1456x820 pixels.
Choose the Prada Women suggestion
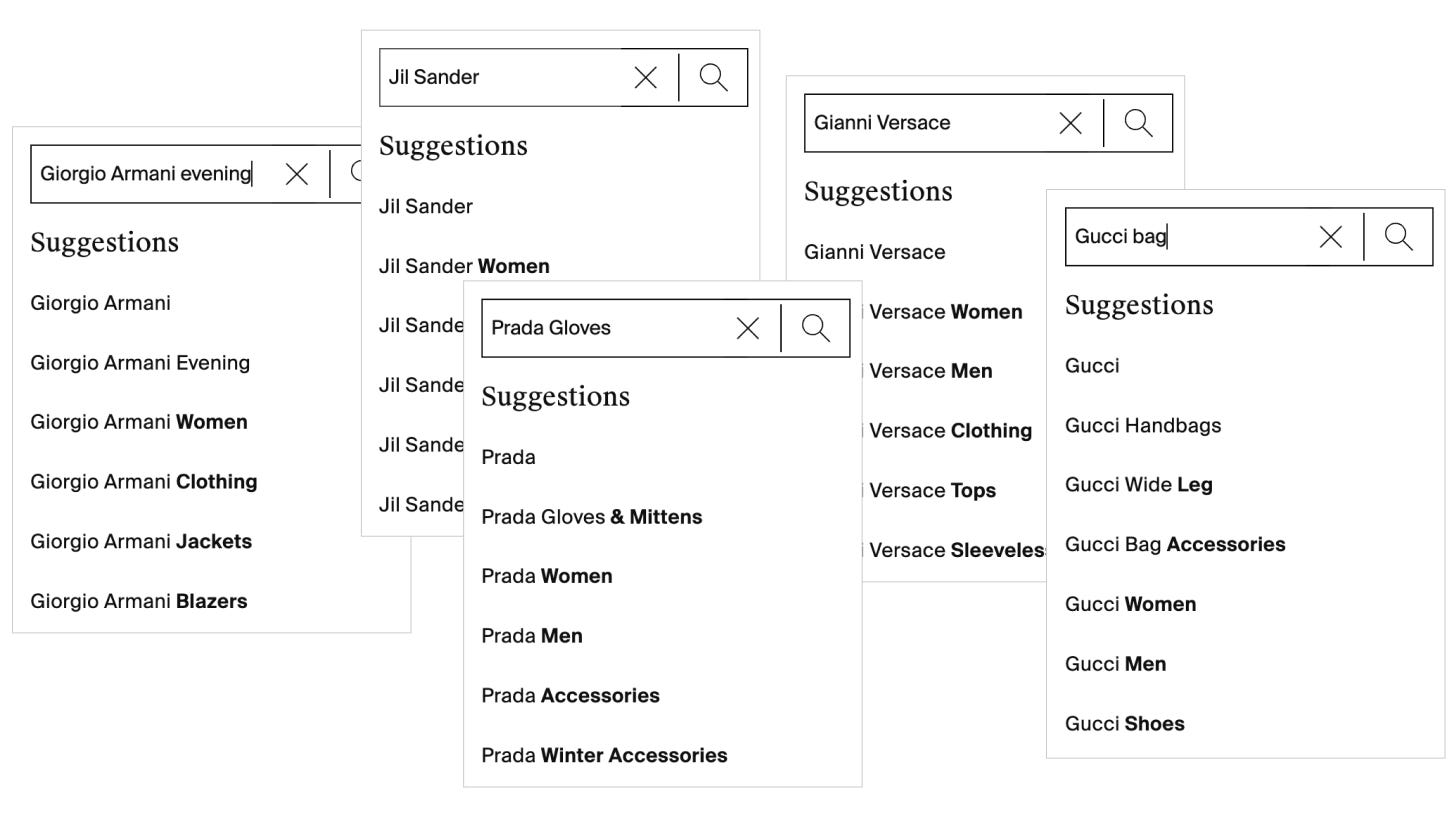[547, 576]
